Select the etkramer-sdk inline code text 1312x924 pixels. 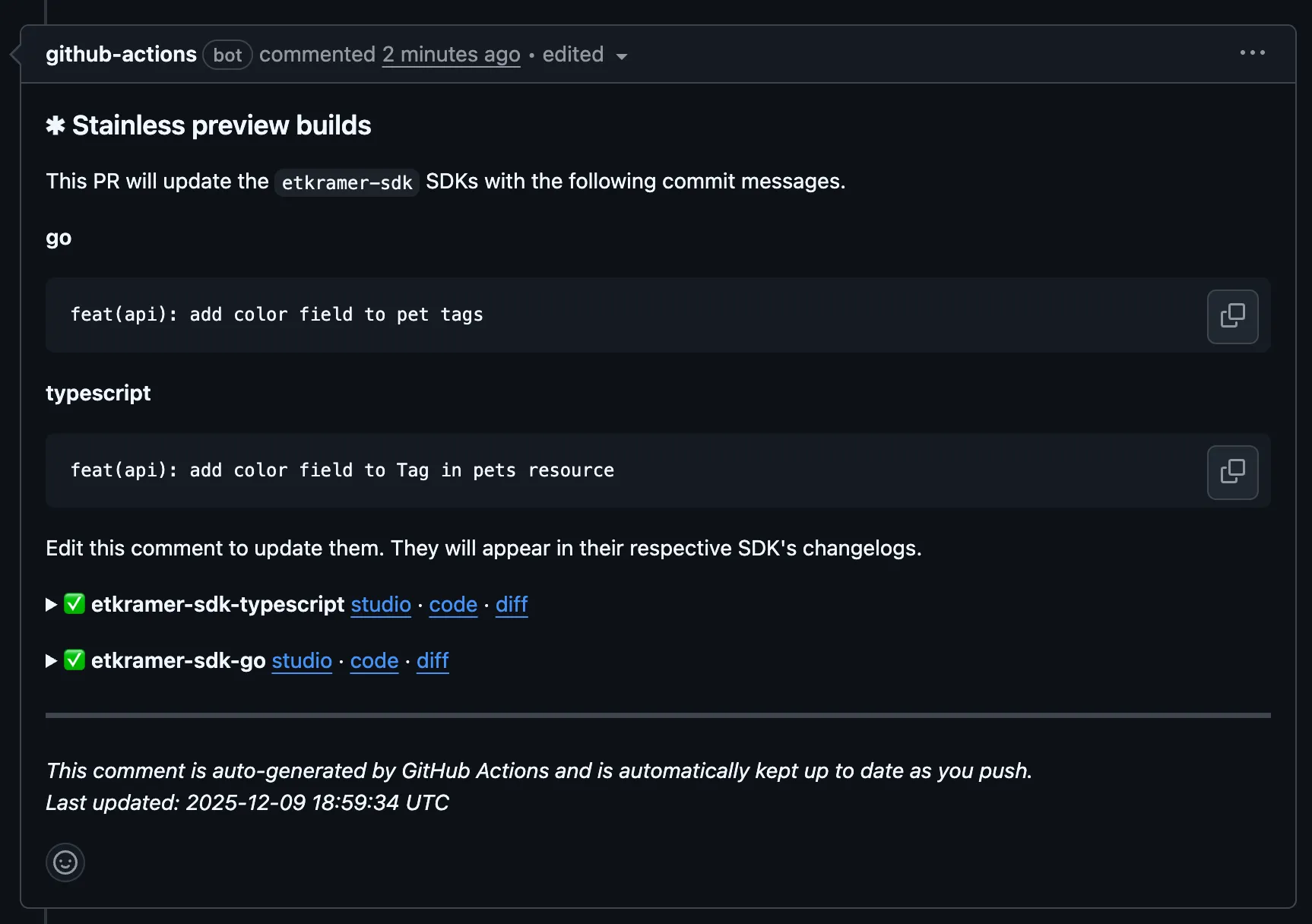[346, 182]
